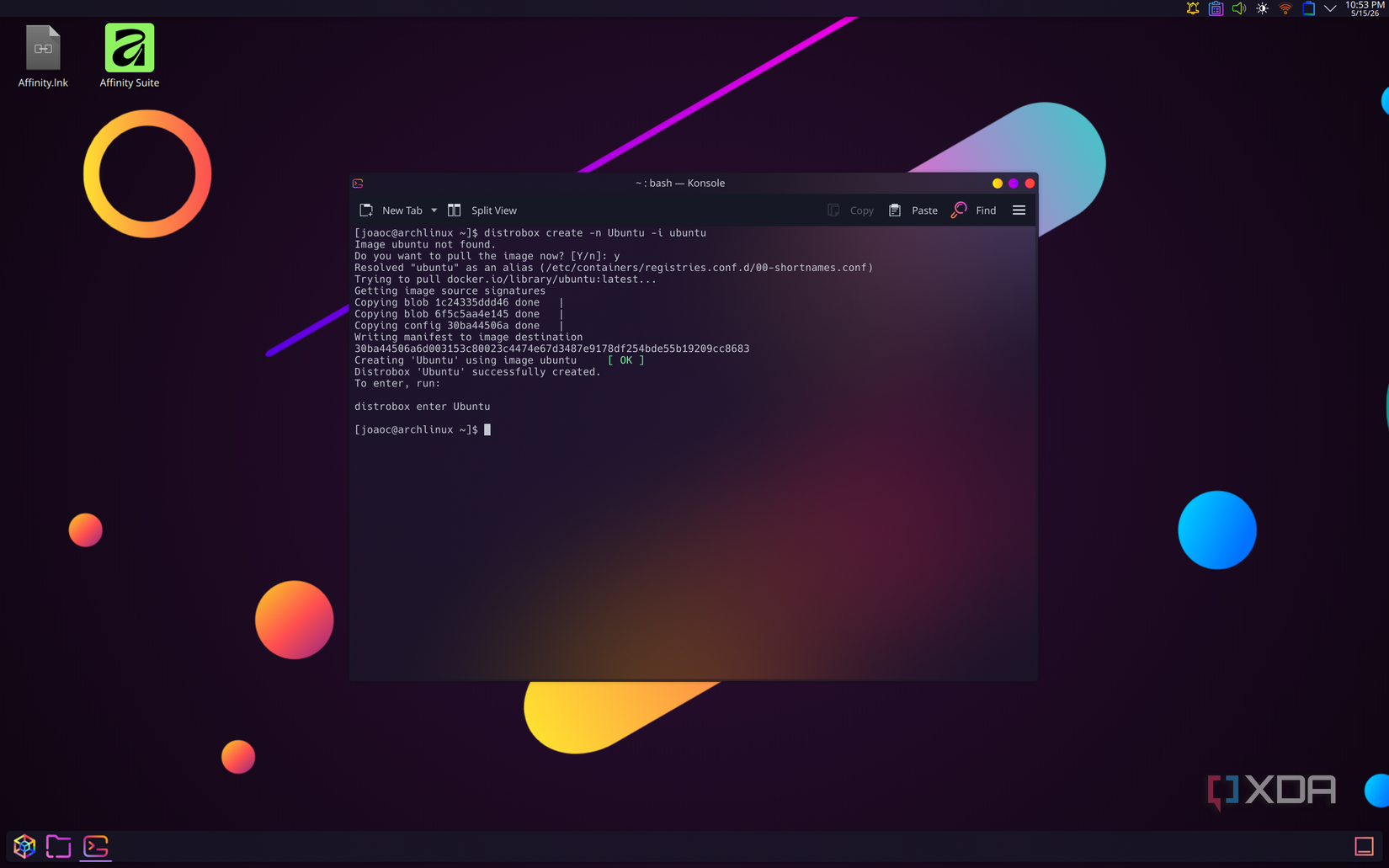Show desktop via the panel corner button

1364,846
